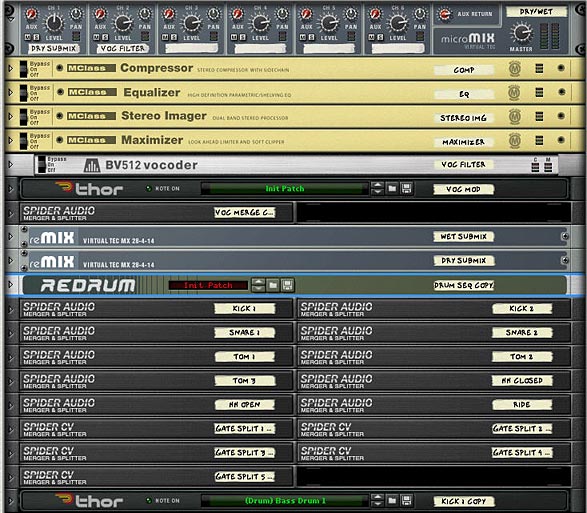
Task: Click the level meter icon on Stereo Imager
Action: 539,116
